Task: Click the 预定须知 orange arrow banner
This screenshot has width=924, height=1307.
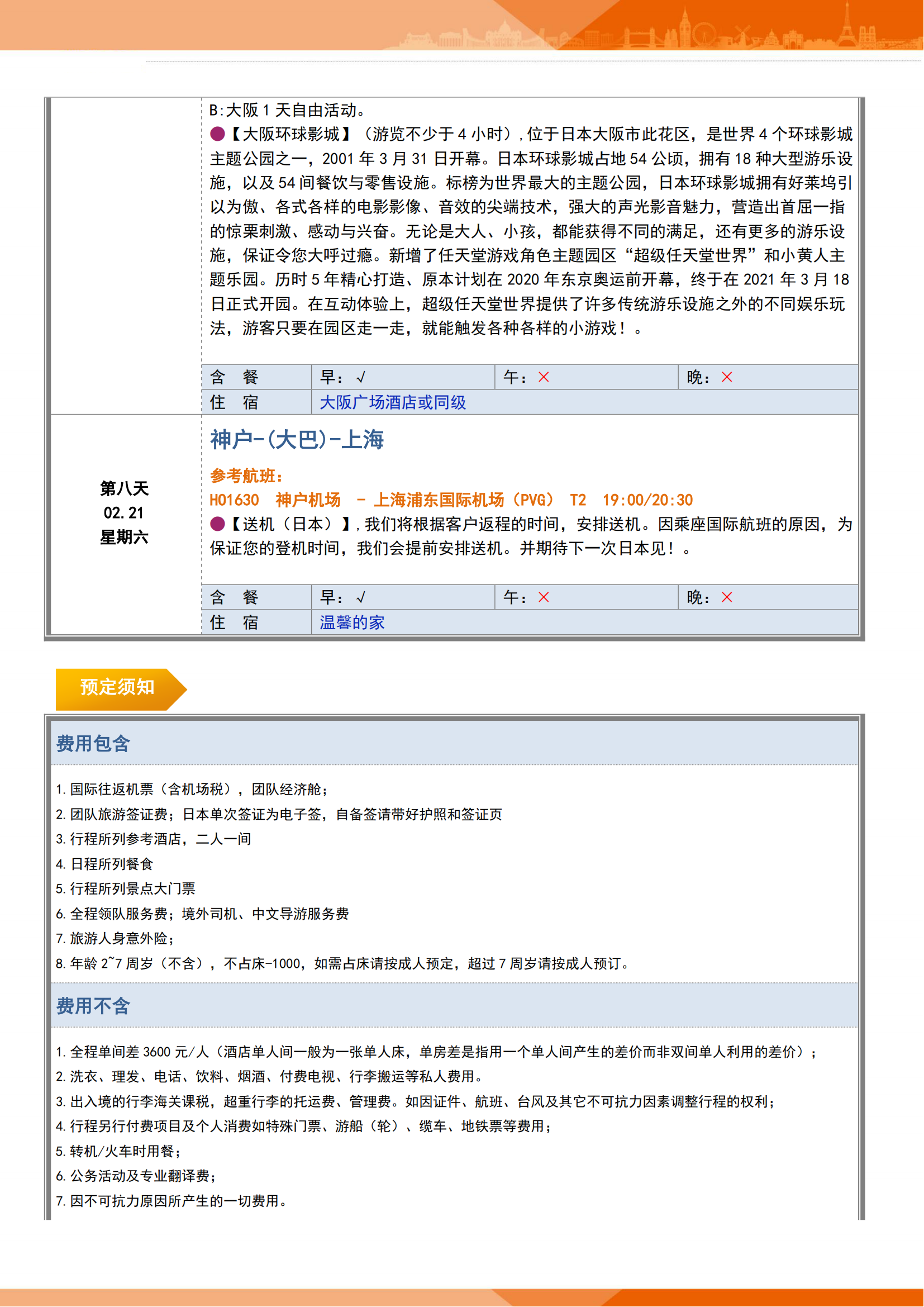Action: tap(118, 688)
